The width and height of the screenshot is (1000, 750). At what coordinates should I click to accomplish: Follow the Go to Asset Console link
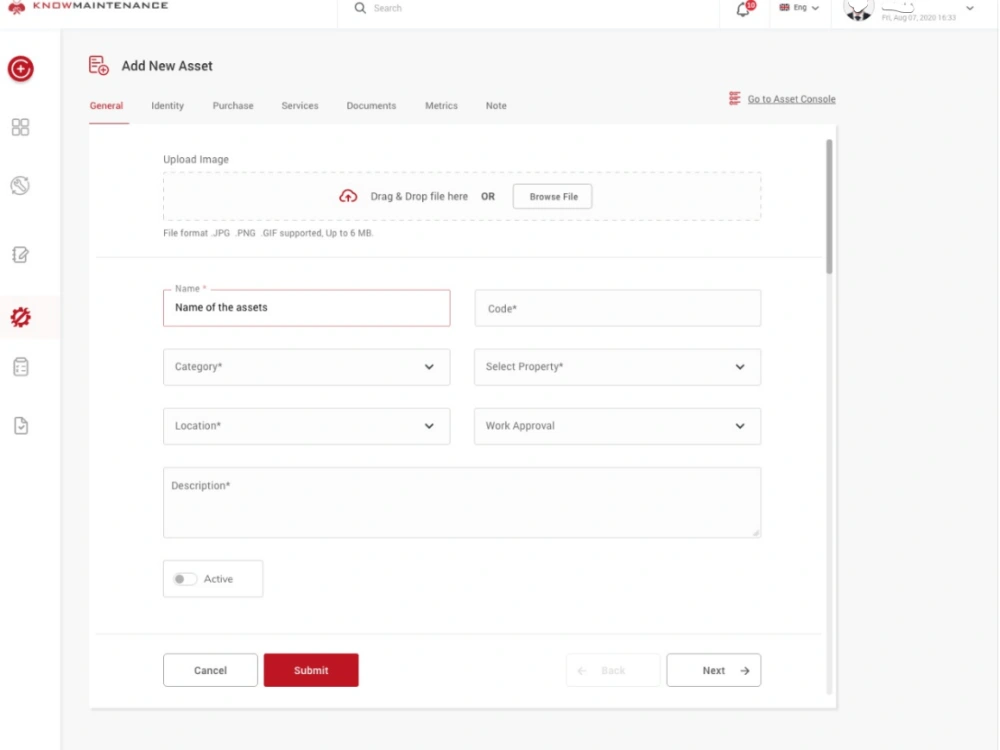coord(791,99)
